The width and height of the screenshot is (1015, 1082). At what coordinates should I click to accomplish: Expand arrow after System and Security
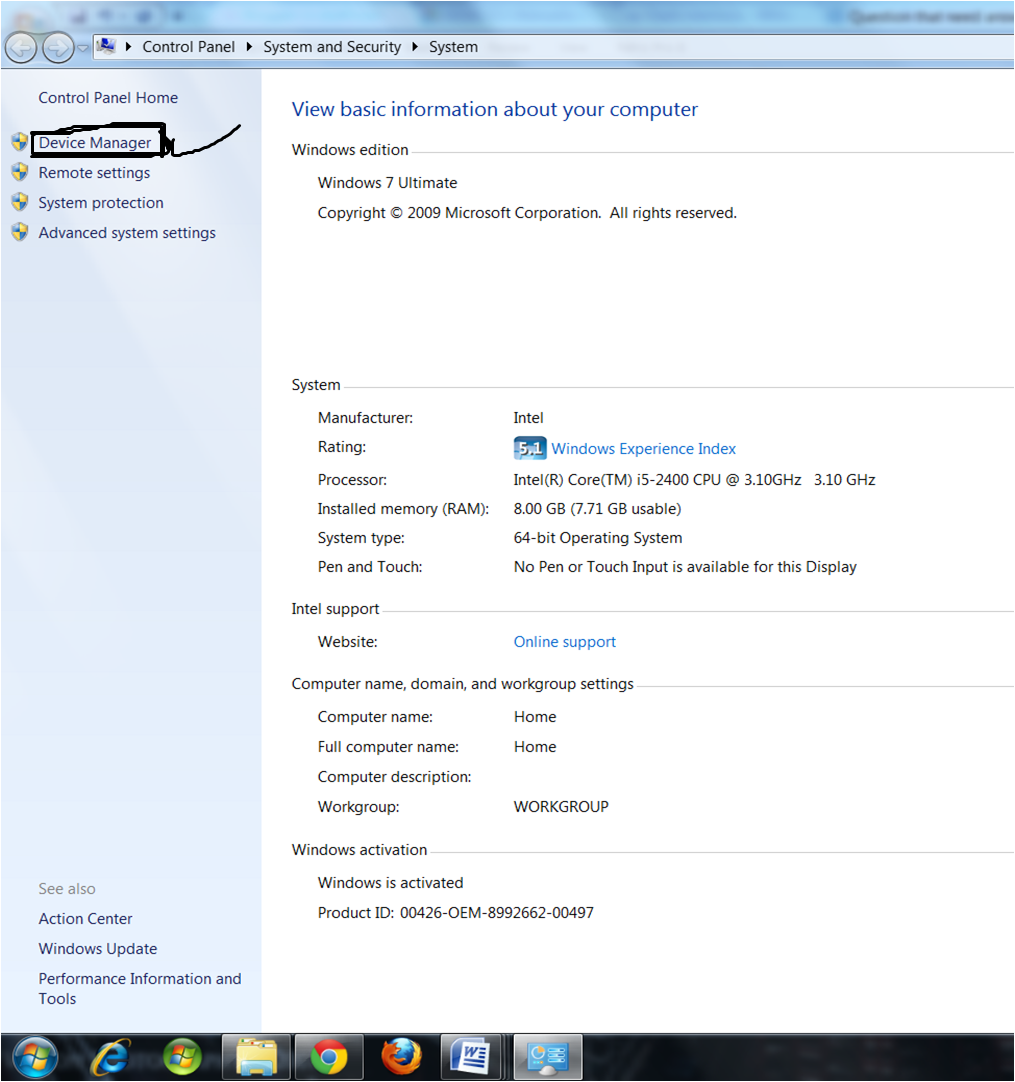(x=415, y=47)
